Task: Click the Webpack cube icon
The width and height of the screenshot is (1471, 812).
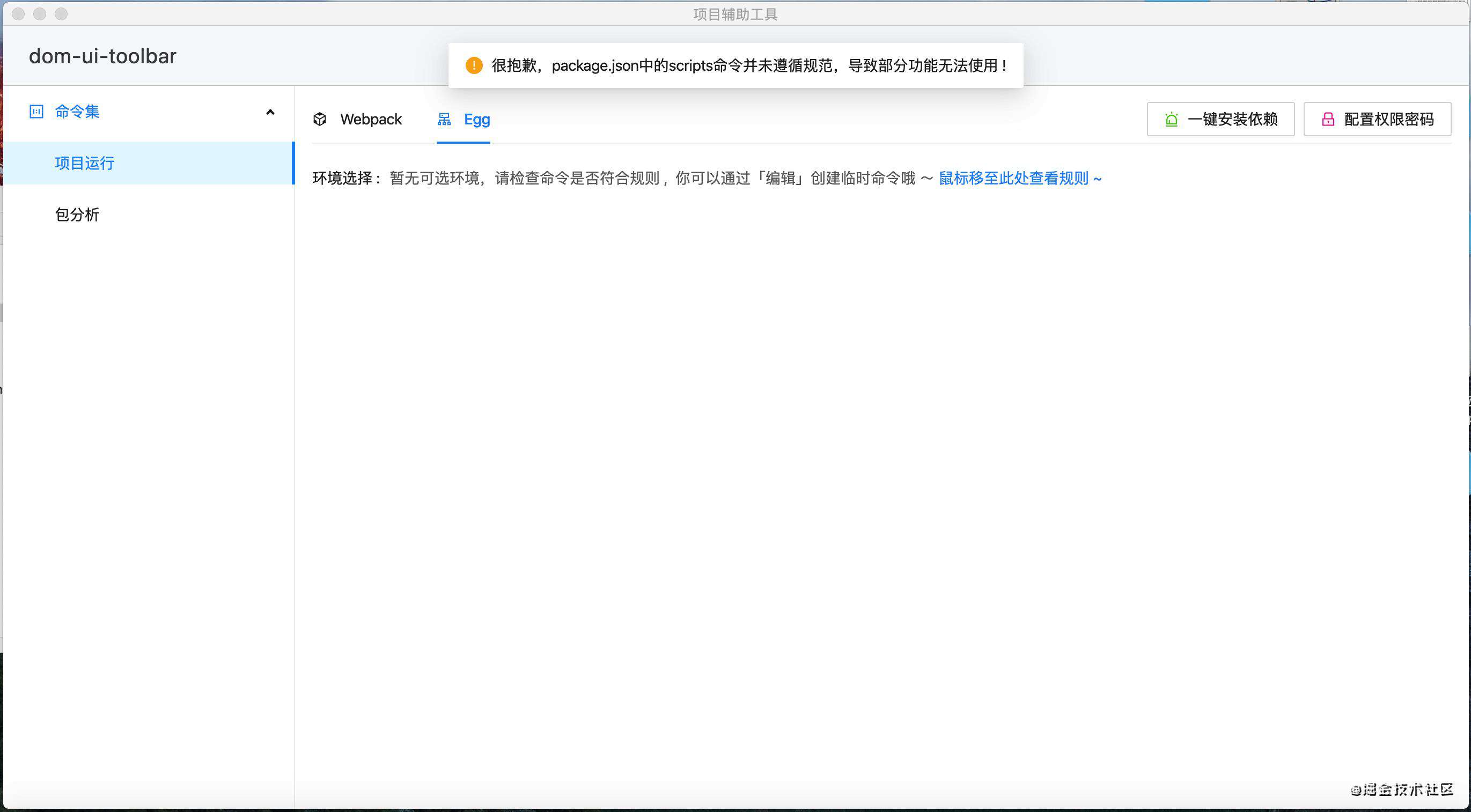Action: tap(320, 119)
